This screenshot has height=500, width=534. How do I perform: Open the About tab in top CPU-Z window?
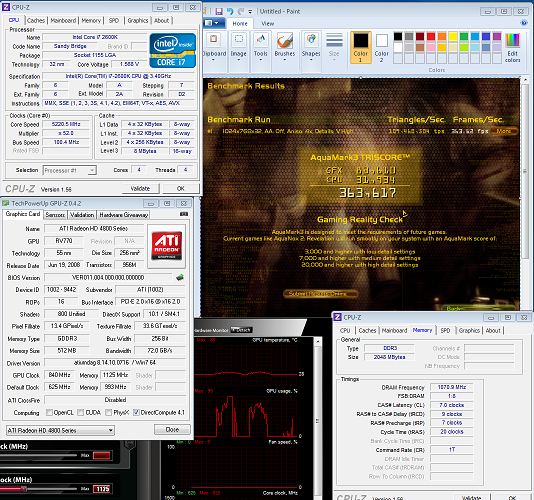point(162,21)
